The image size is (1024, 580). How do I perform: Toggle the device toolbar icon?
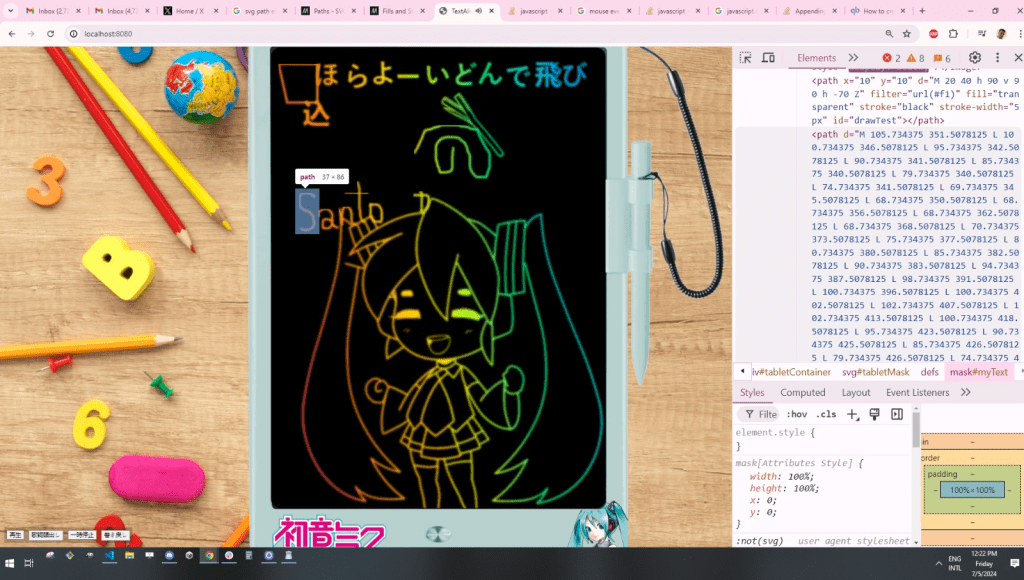(769, 58)
